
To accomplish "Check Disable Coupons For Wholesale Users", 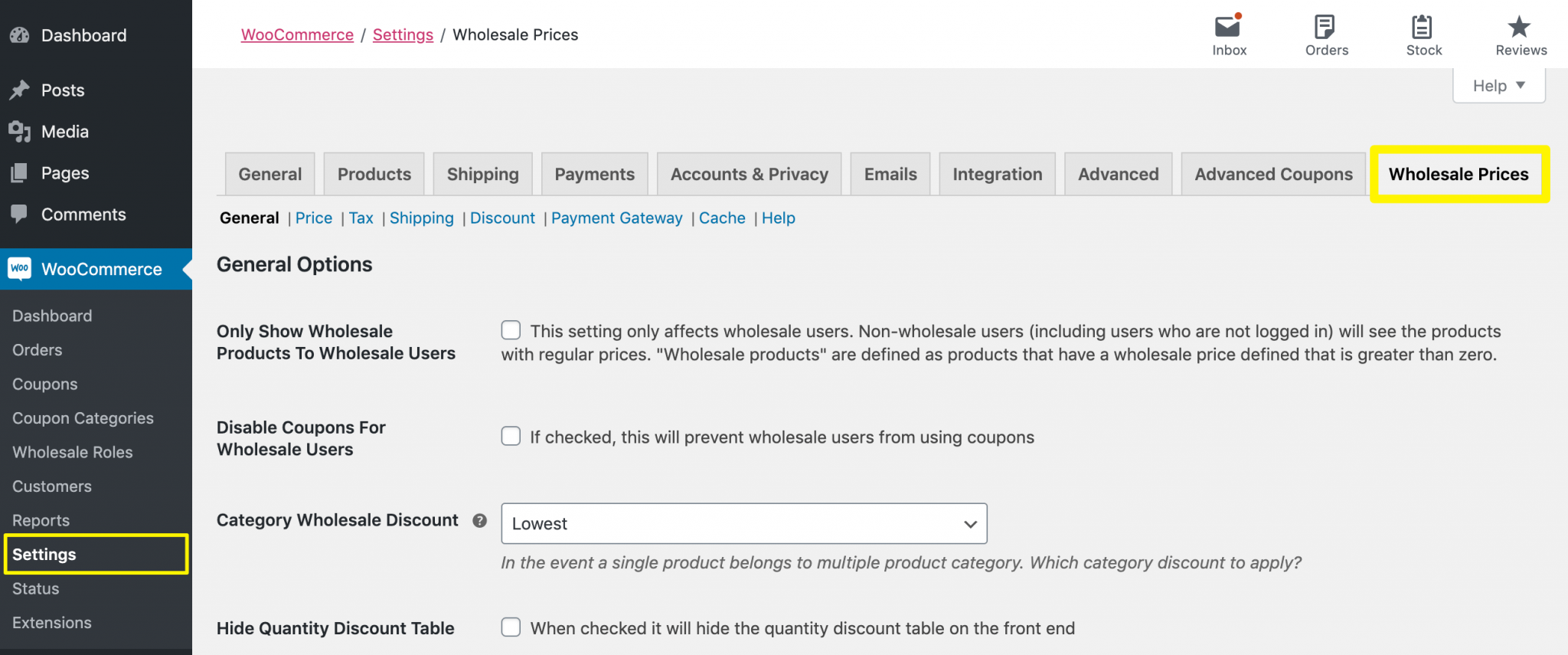I will point(511,436).
